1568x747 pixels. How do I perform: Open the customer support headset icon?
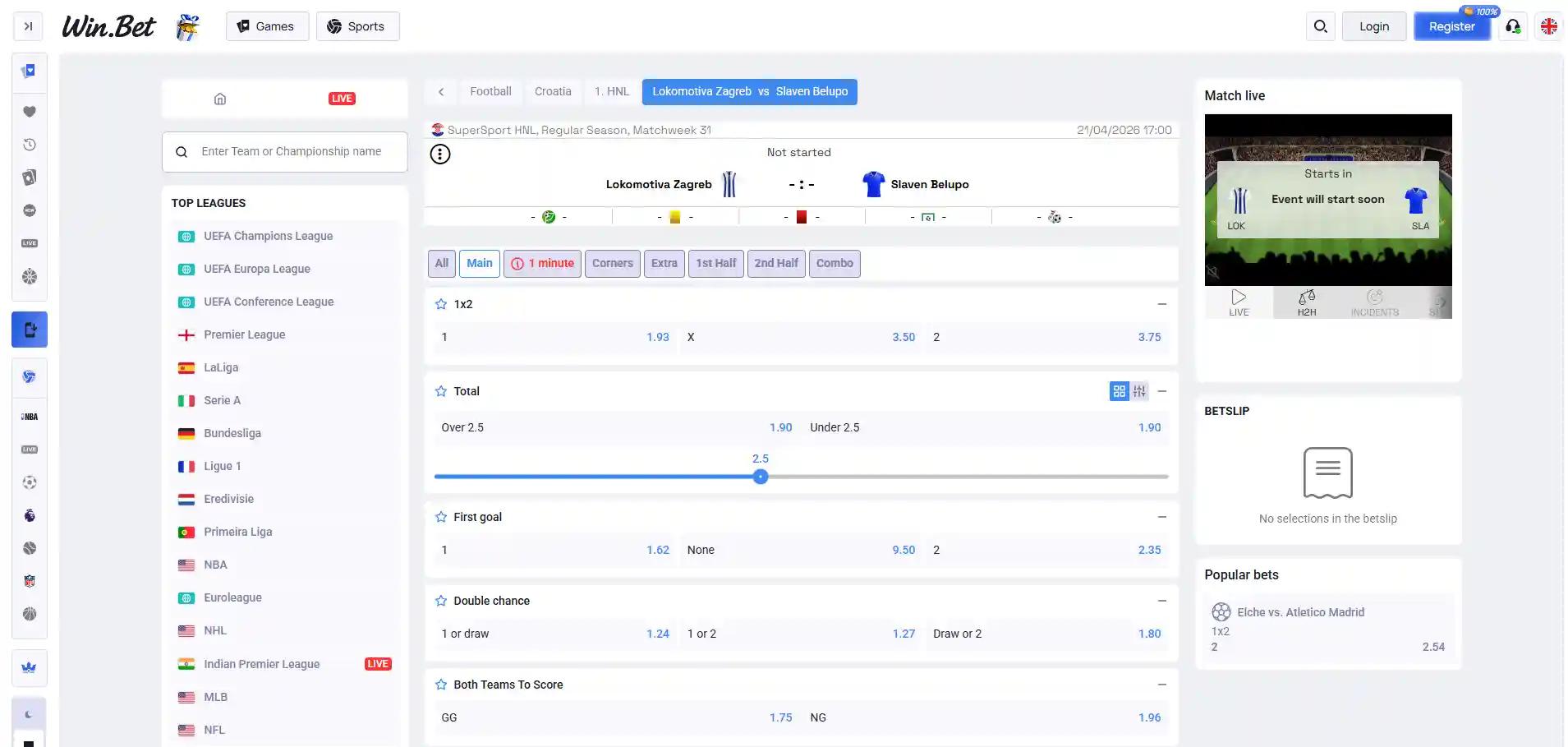[1513, 26]
